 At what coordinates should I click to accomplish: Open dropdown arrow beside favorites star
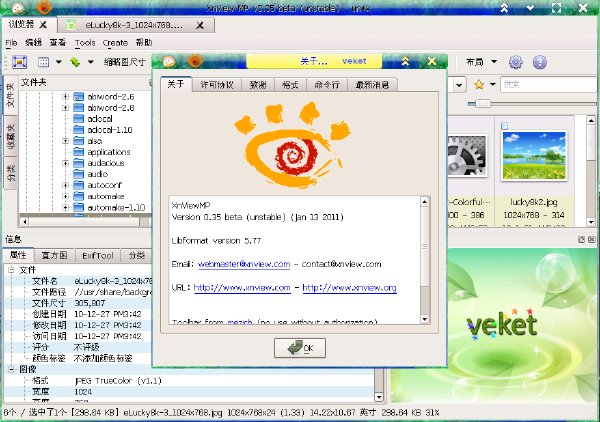[x=493, y=85]
